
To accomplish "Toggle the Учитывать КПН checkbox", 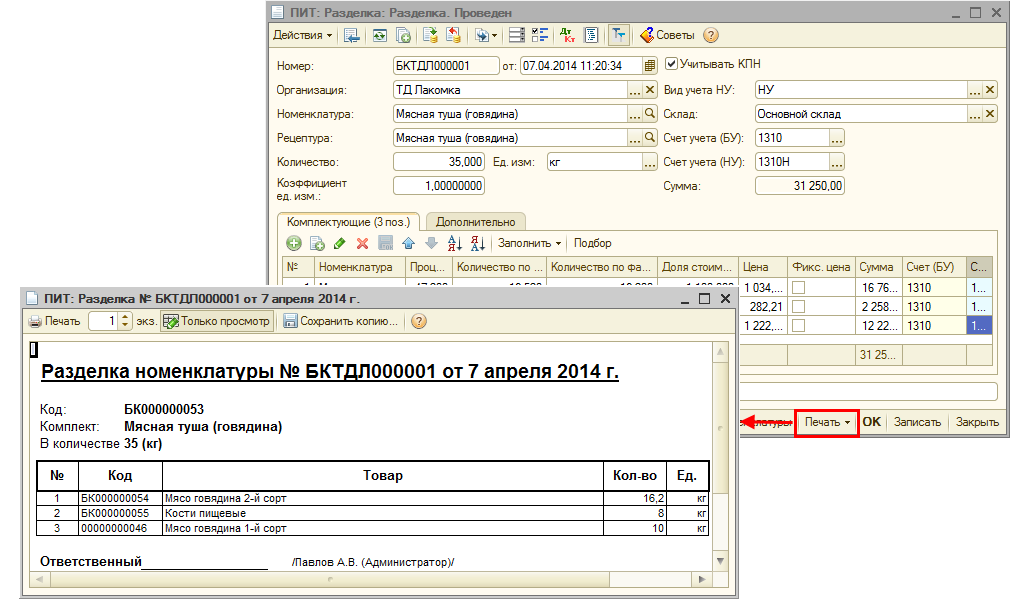I will point(671,64).
